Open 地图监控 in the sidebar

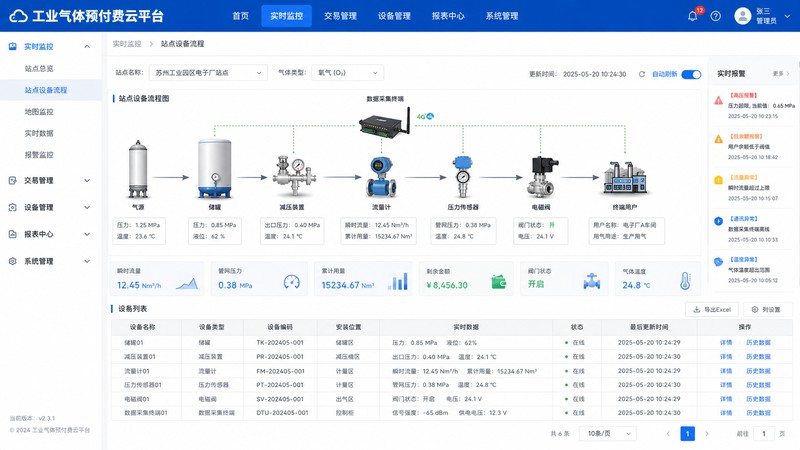(39, 112)
